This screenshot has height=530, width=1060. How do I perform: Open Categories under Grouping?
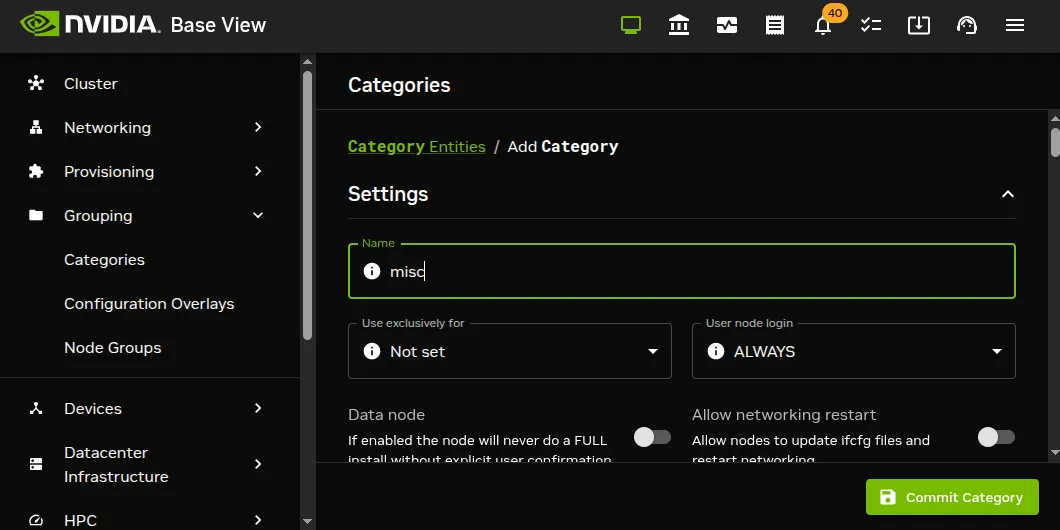click(x=104, y=260)
